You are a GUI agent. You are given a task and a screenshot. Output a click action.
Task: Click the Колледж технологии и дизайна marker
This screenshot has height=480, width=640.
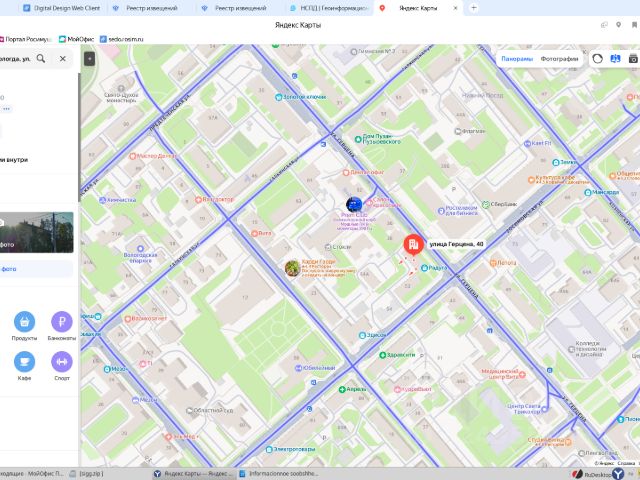(x=571, y=349)
